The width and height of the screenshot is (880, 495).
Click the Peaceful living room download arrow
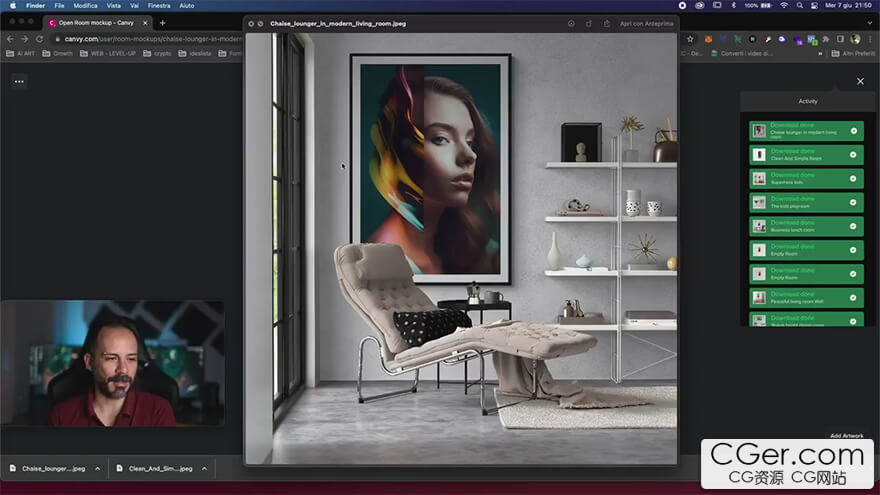pyautogui.click(x=854, y=298)
